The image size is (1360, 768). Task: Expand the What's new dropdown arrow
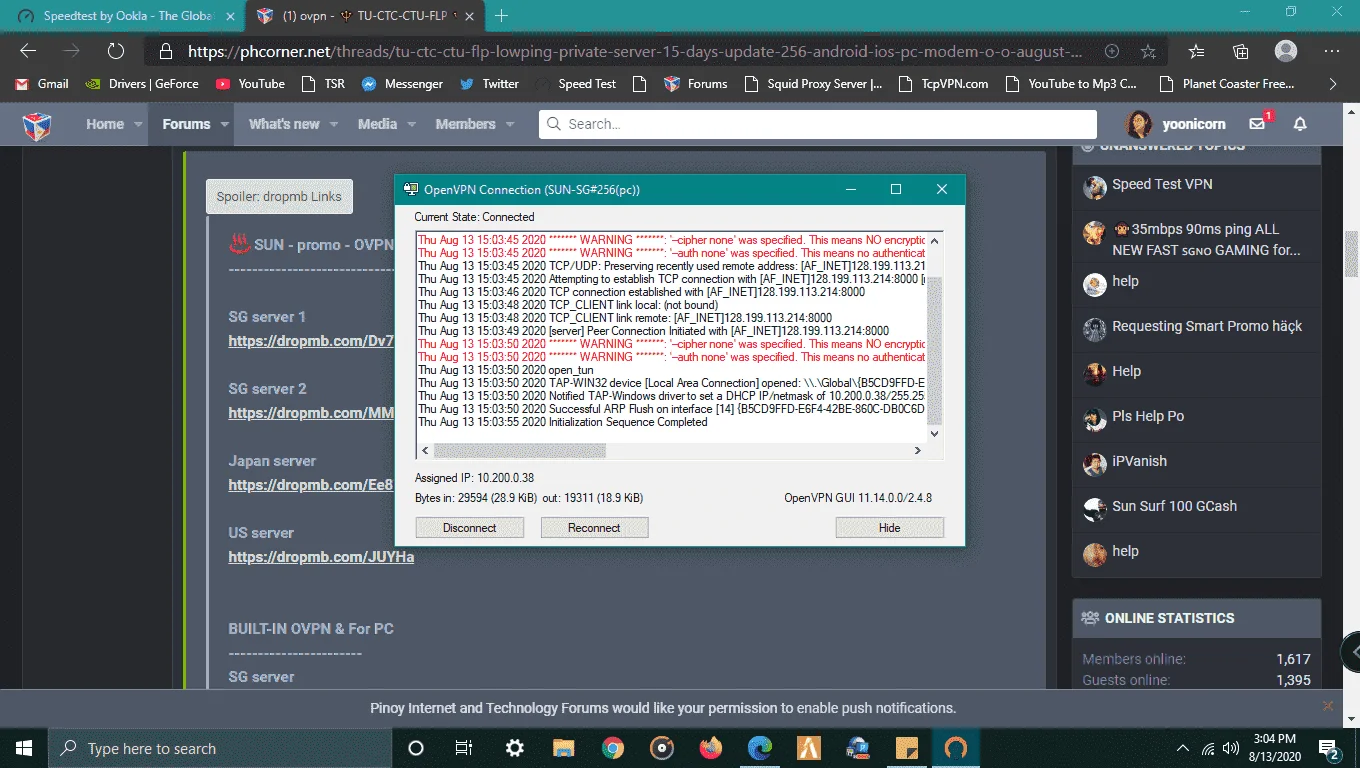pyautogui.click(x=334, y=125)
